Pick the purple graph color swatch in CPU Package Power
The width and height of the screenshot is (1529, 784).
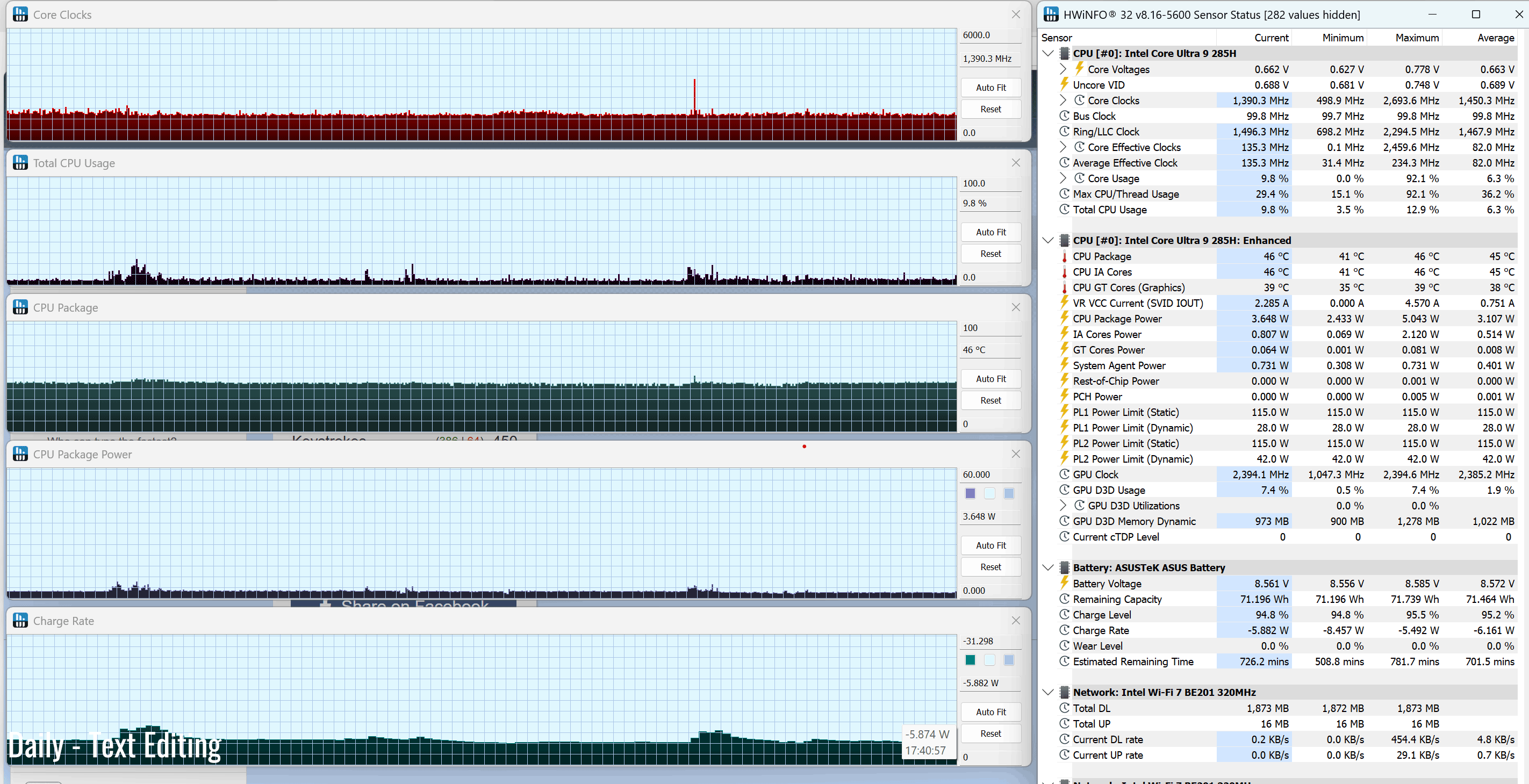(x=971, y=493)
